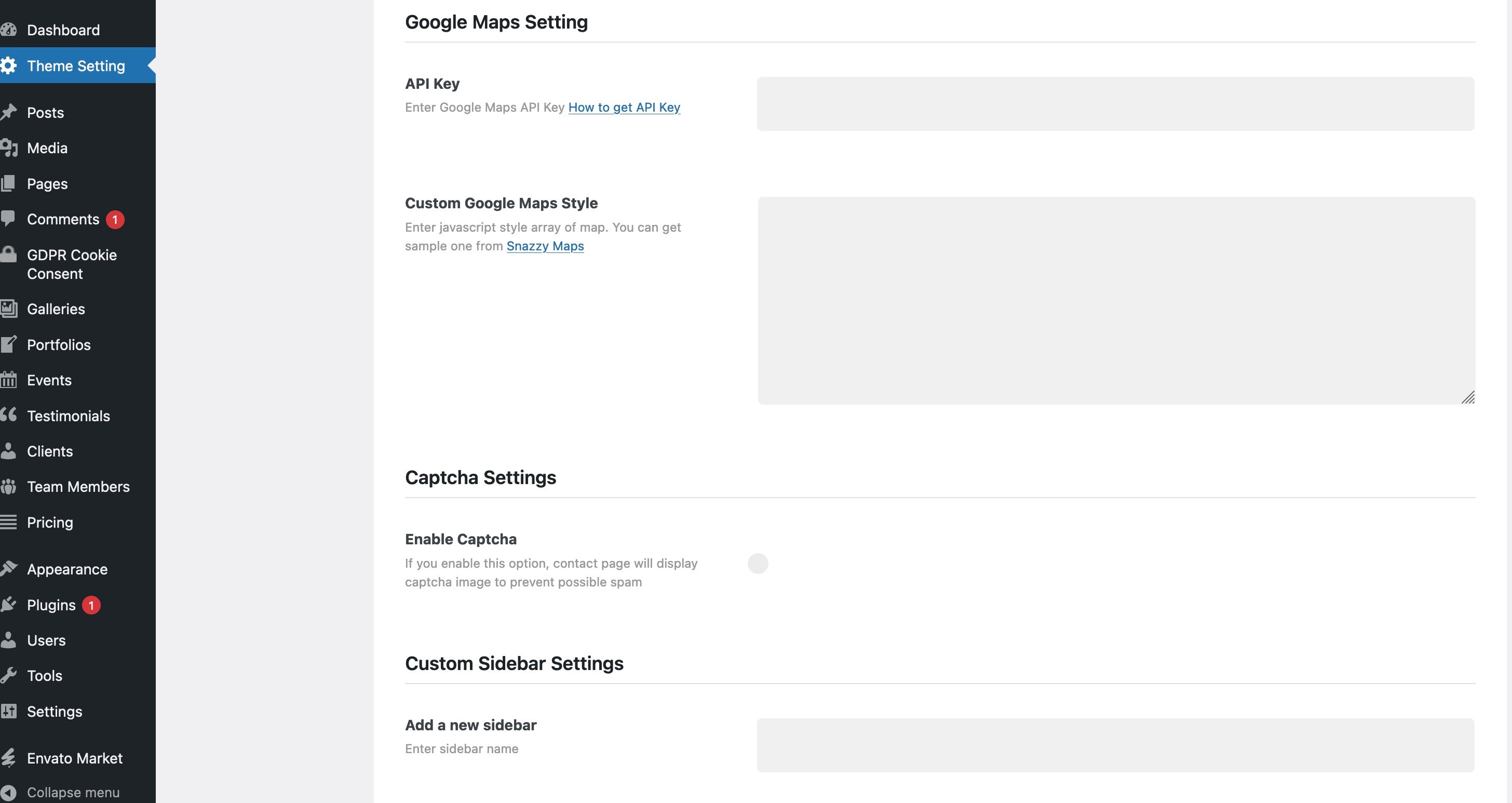Go to the Portfolios menu item
Viewport: 1512px width, 803px height.
[x=59, y=344]
